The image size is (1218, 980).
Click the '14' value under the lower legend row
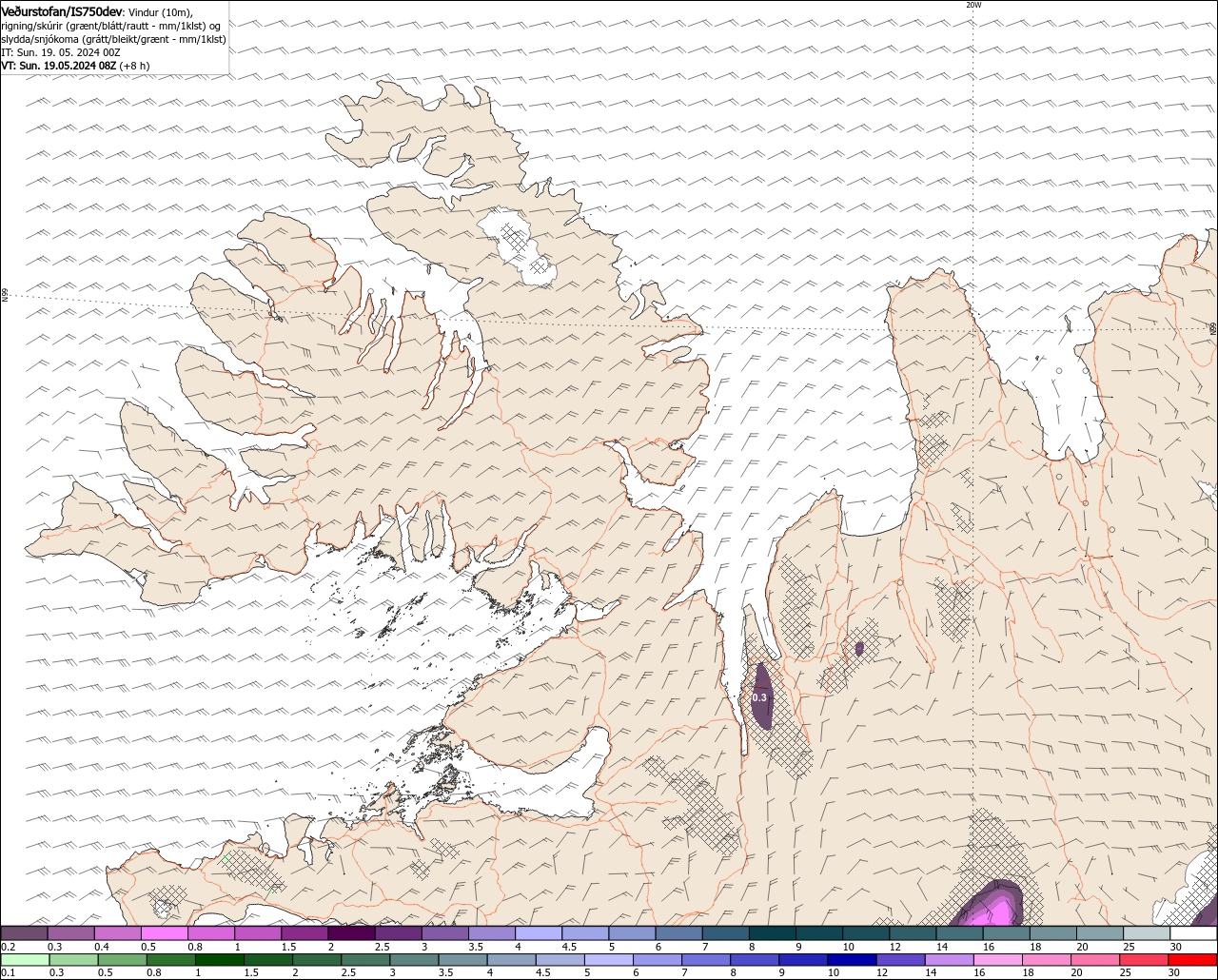point(931,972)
